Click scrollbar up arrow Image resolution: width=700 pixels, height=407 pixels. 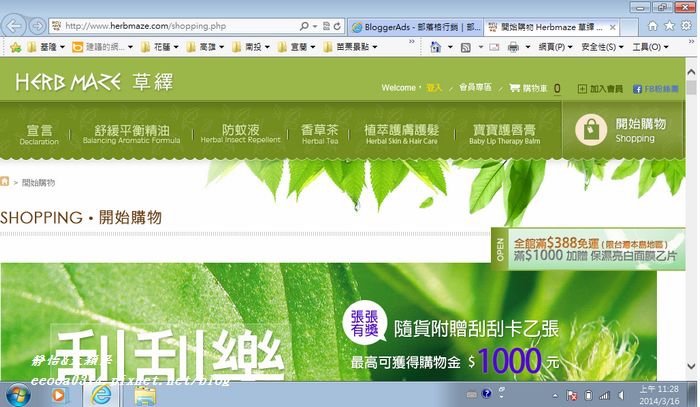tap(692, 71)
